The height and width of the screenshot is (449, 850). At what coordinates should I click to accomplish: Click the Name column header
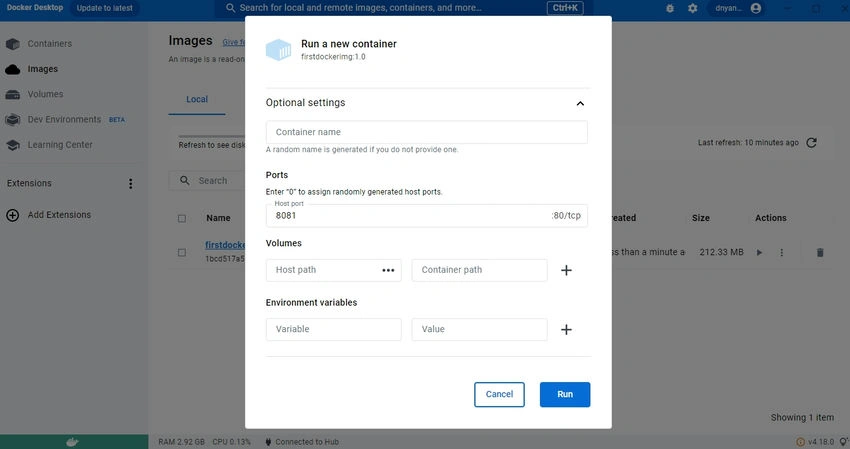218,218
